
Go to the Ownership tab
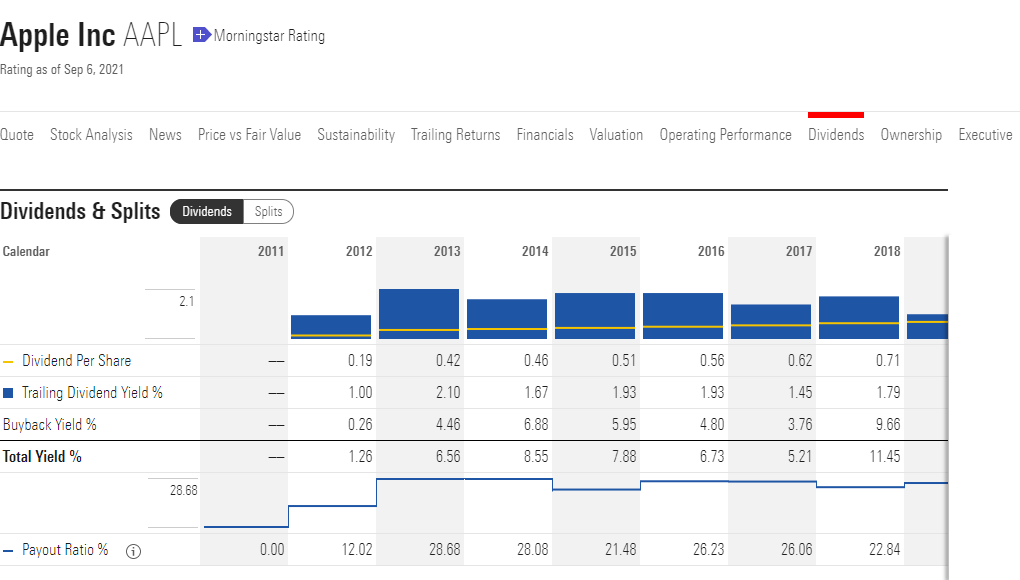[x=911, y=135]
